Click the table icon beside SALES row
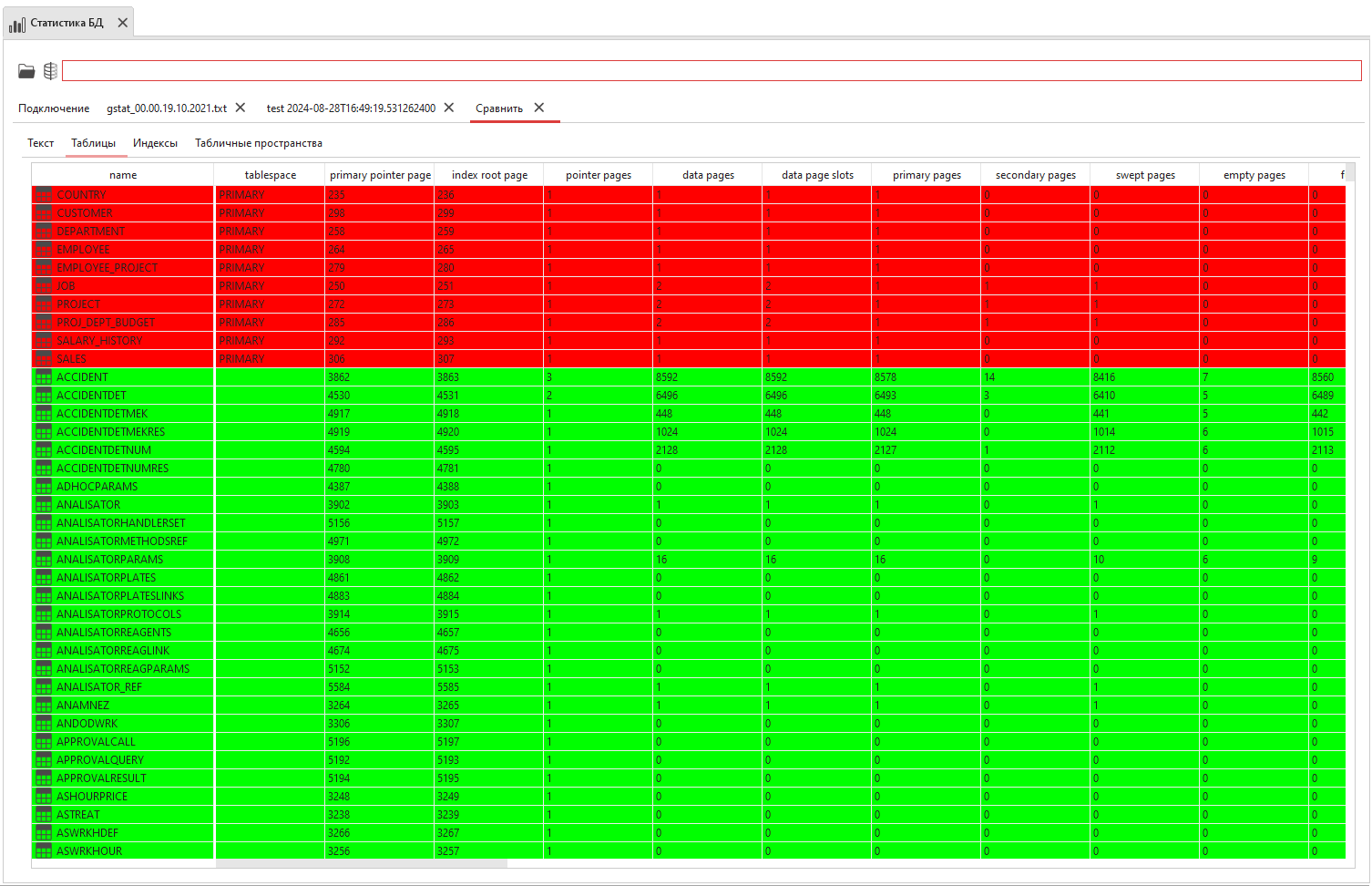 [43, 358]
